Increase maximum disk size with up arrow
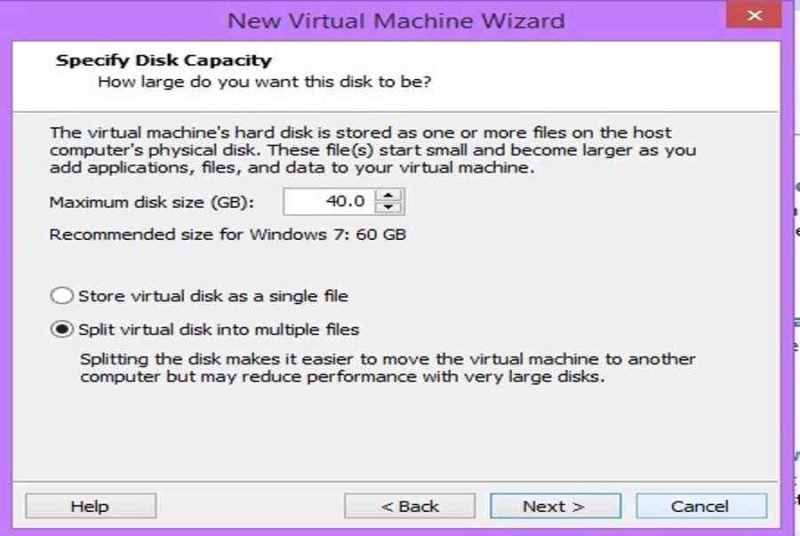The image size is (800, 536). click(388, 195)
